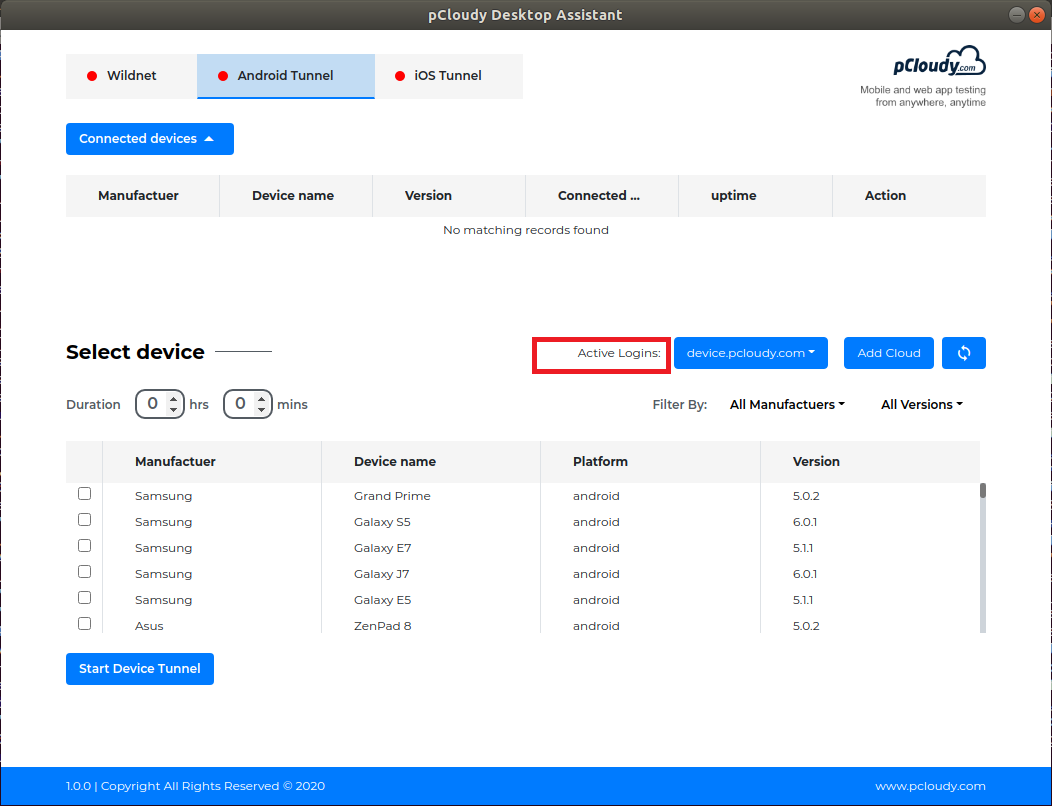
Task: Enable the Galaxy E5 device checkbox
Action: [x=85, y=598]
